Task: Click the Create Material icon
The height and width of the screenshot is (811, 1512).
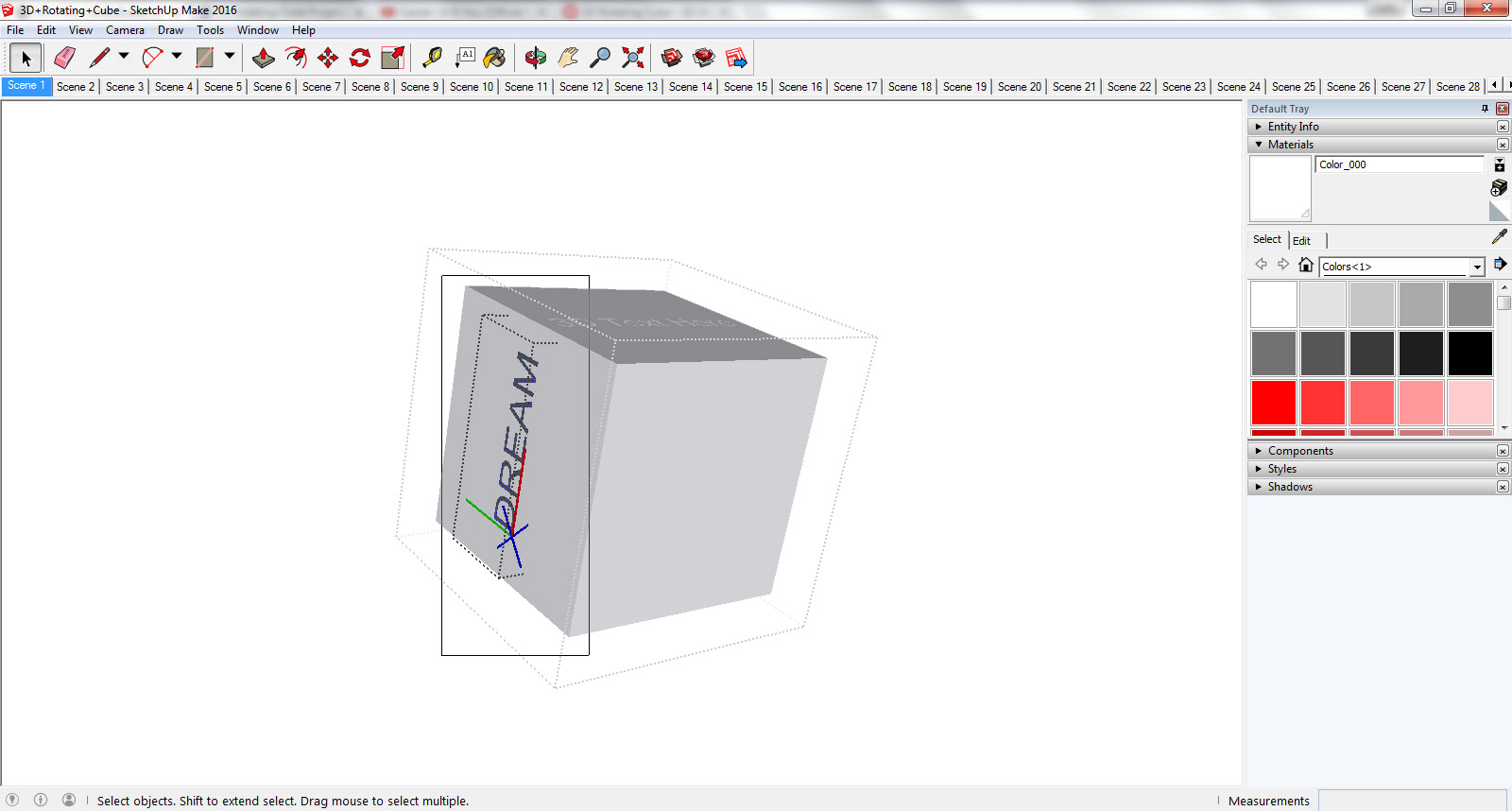Action: click(1499, 188)
